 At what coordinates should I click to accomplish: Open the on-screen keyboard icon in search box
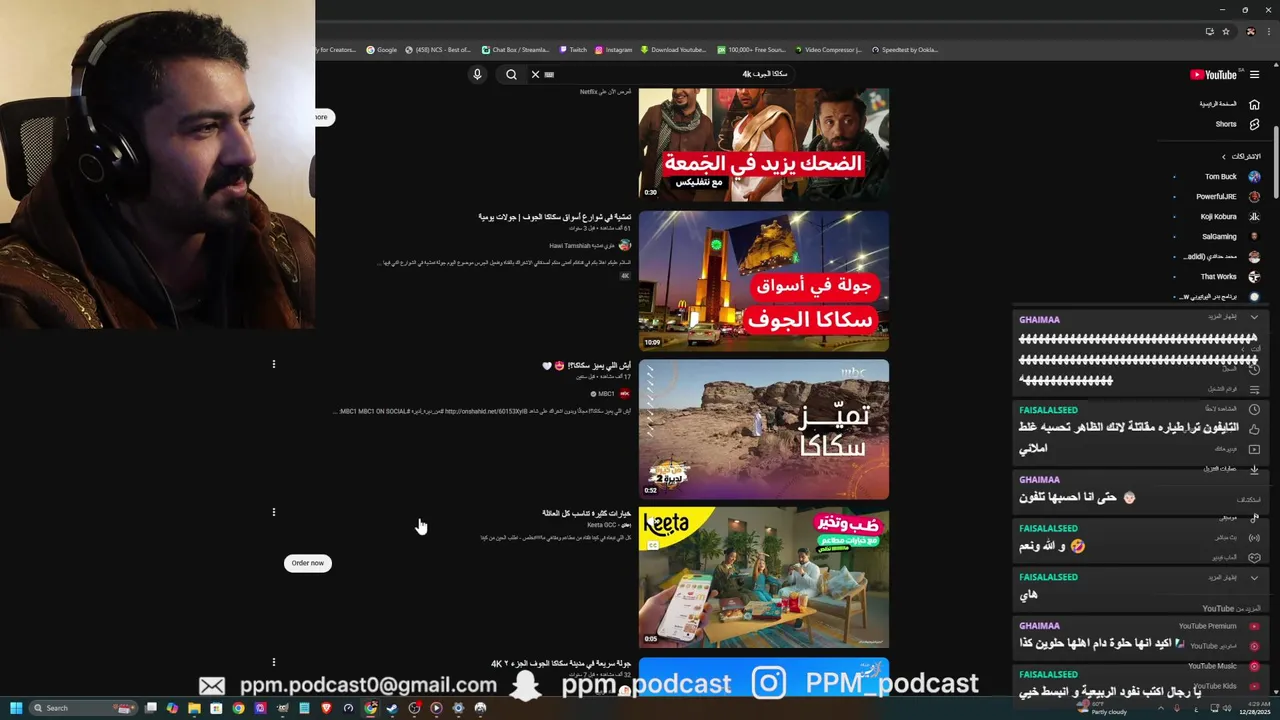[549, 74]
